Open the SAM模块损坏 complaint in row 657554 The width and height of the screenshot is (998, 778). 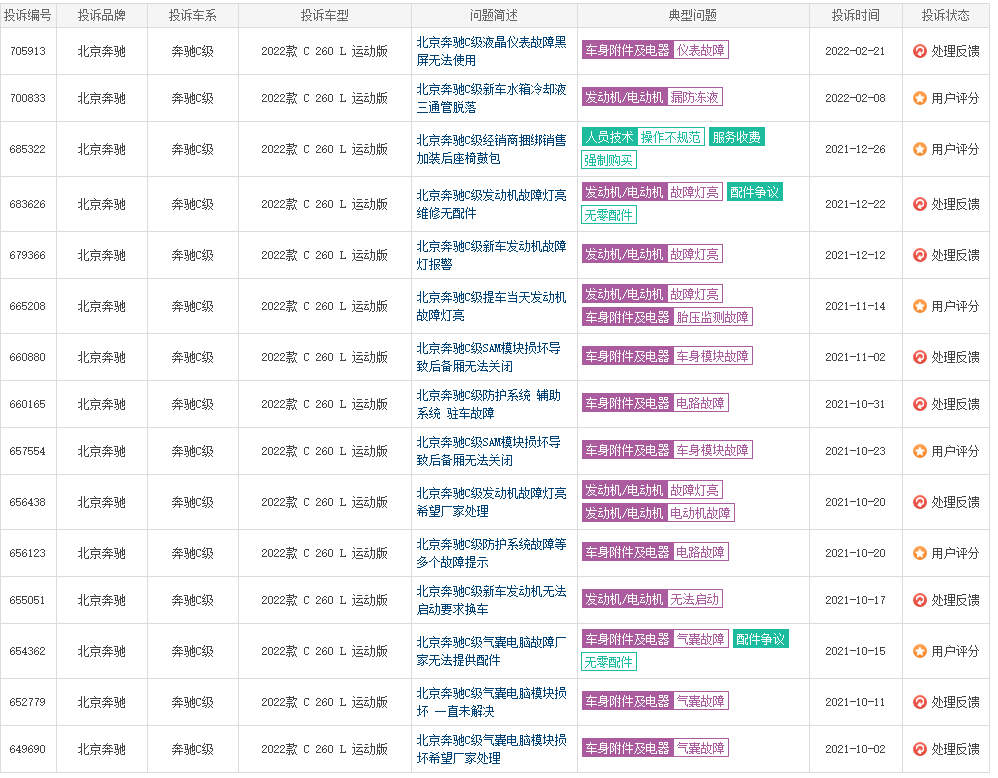(488, 451)
